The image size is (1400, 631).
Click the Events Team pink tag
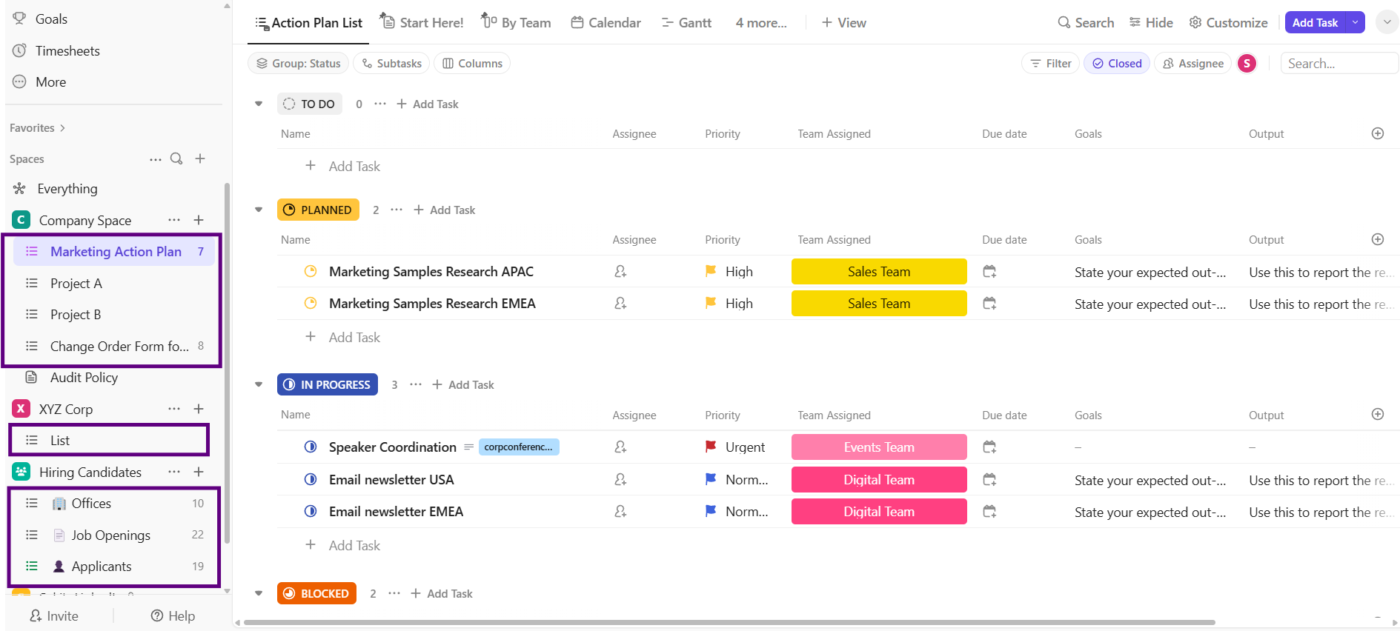[x=878, y=447]
